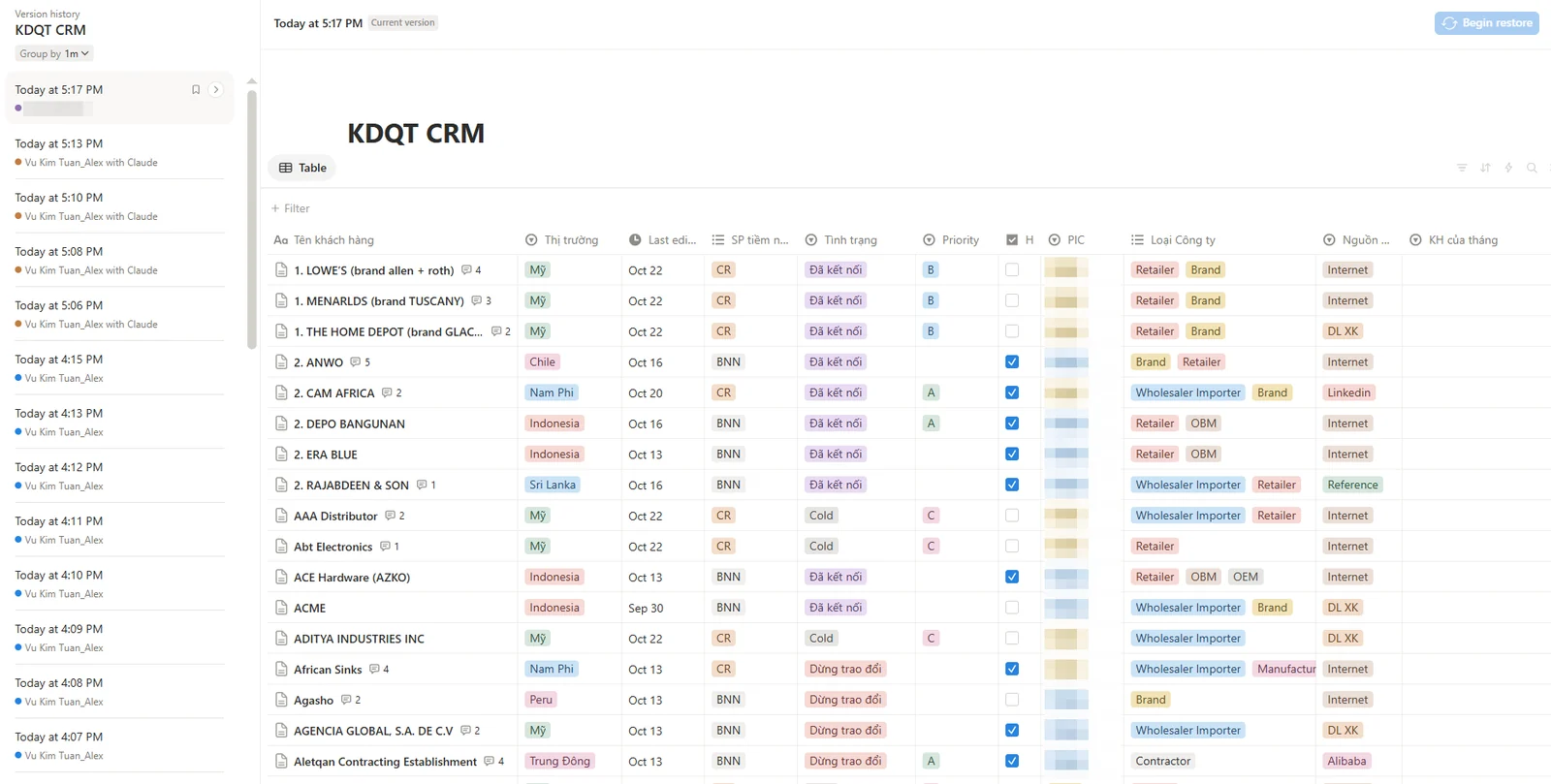Click the Filter button above the table
The image size is (1551, 784).
[291, 208]
